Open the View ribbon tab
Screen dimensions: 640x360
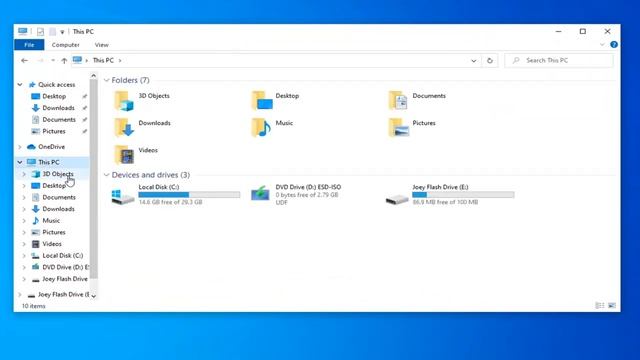click(102, 45)
